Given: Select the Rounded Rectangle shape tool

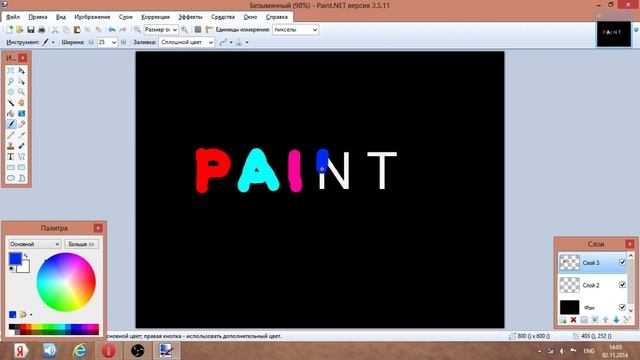Looking at the screenshot, I should 22,167.
